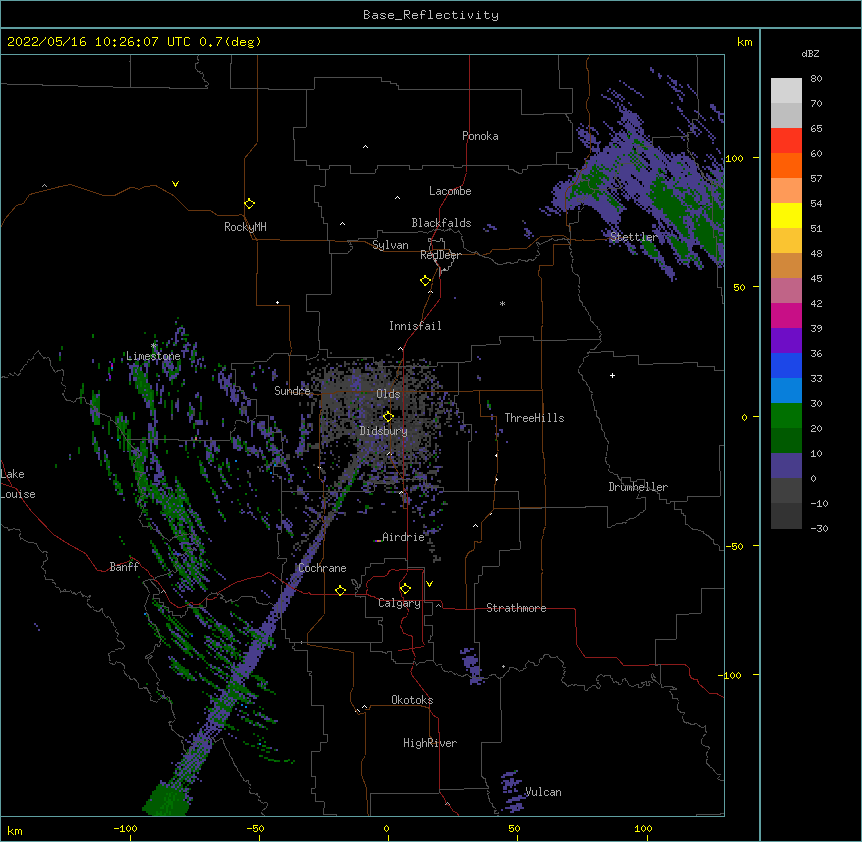Viewport: 862px width, 842px height.
Task: Click white asterisk marker east of Innisfail
Action: click(502, 303)
